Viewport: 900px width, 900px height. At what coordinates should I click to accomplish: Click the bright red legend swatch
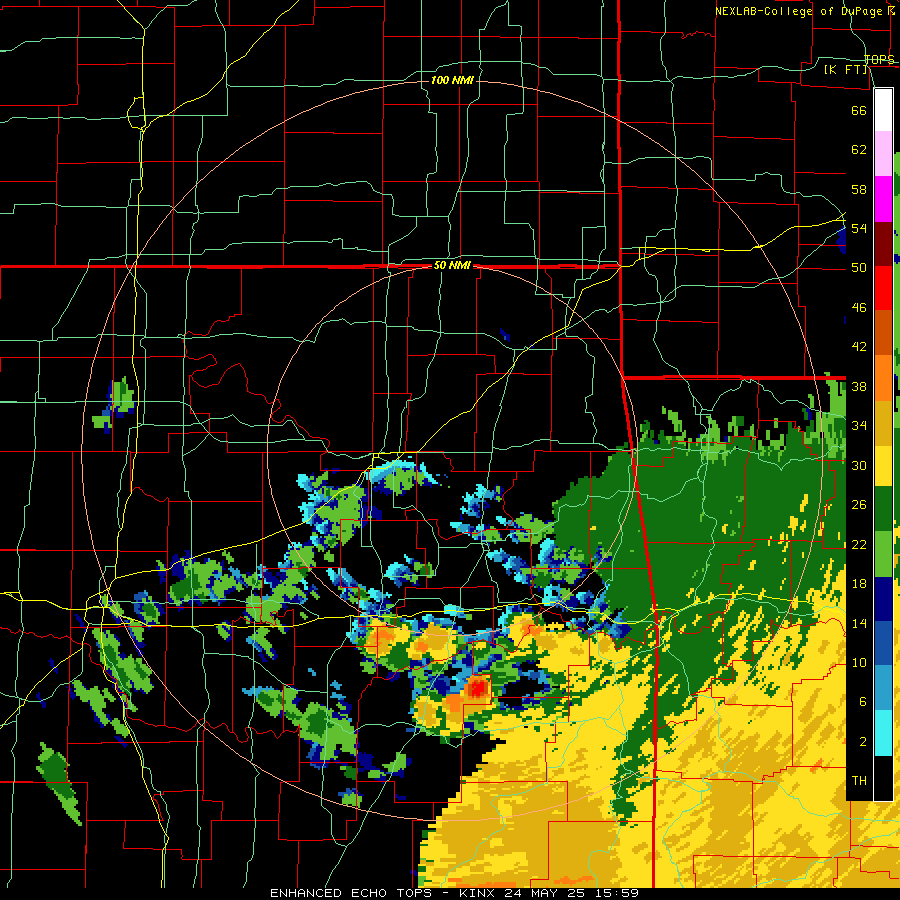(x=883, y=289)
